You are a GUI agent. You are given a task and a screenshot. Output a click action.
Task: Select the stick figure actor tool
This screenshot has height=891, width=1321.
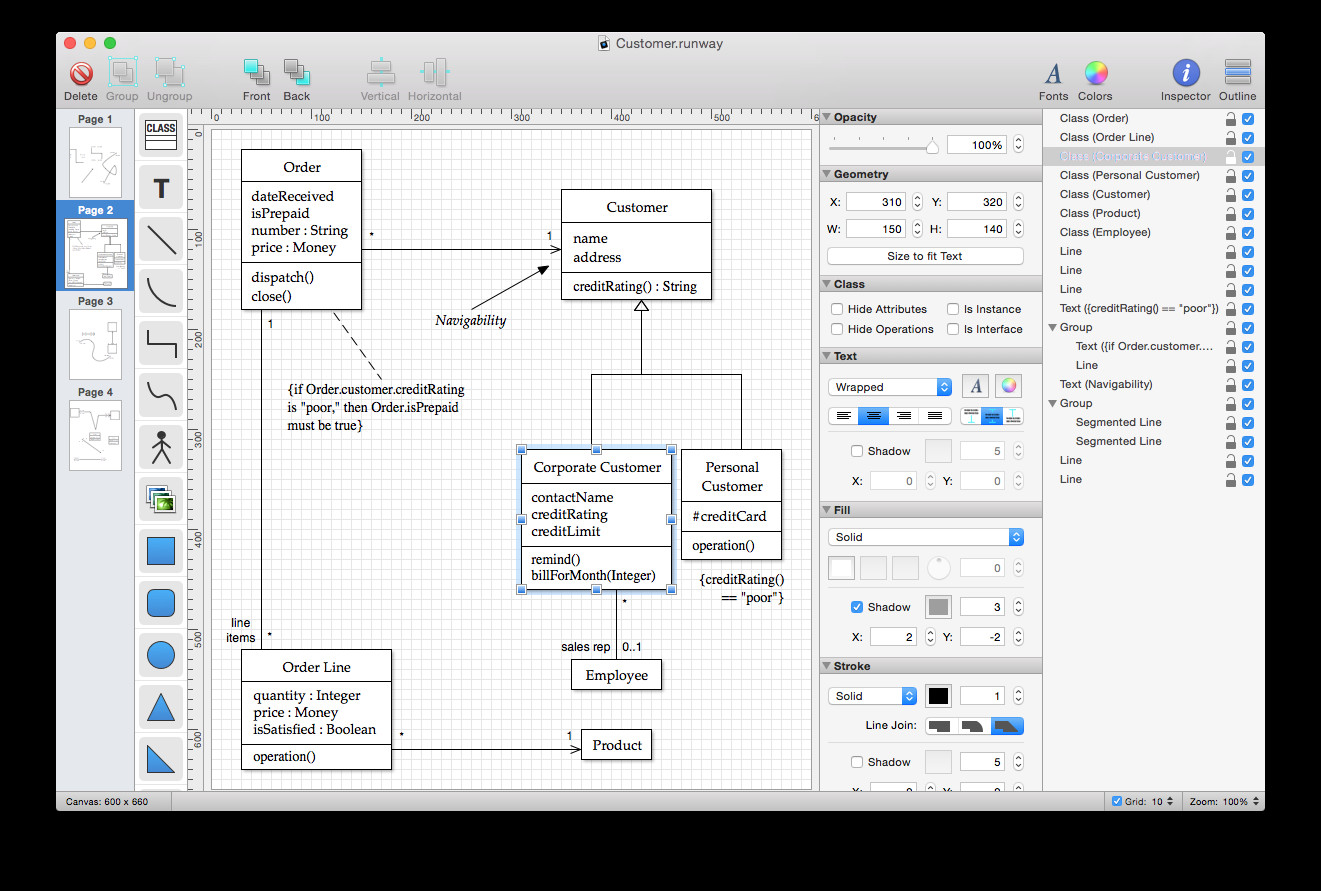click(160, 447)
